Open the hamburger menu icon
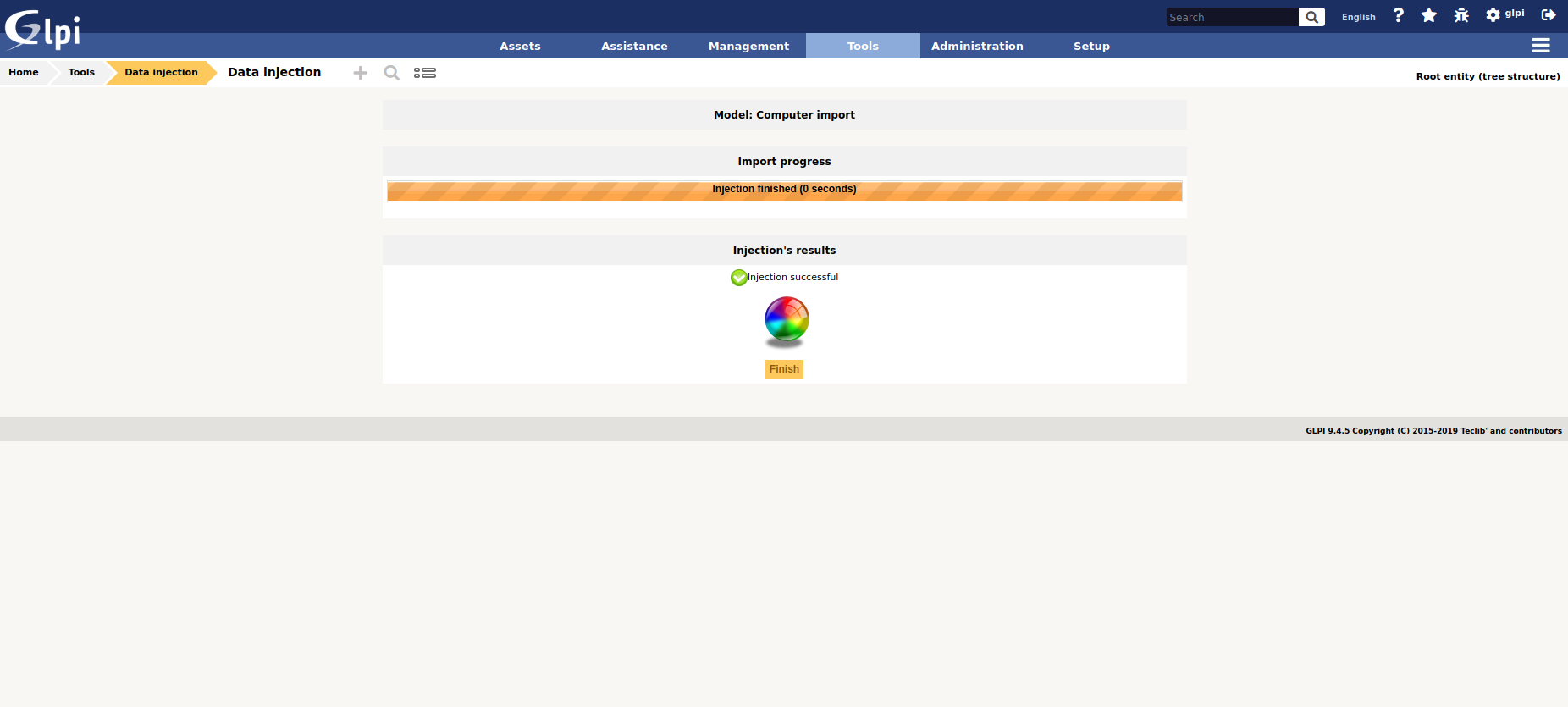1568x707 pixels. tap(1541, 46)
